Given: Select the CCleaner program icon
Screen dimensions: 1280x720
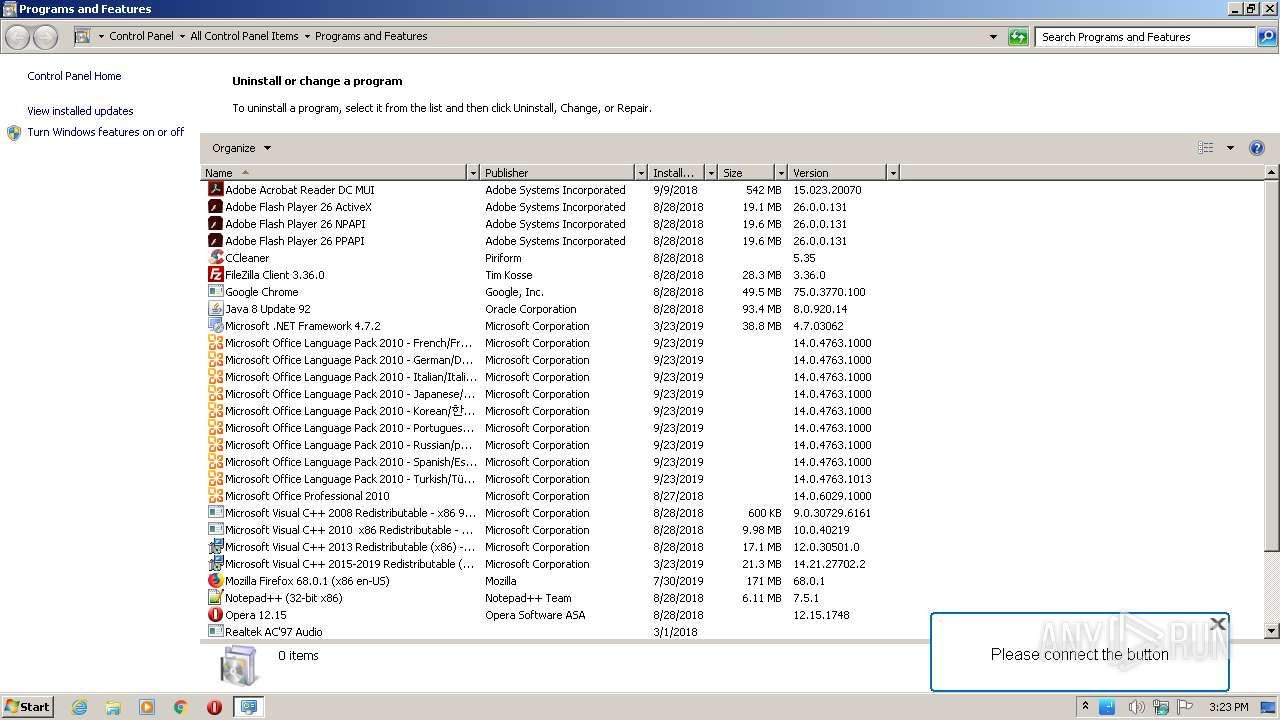Looking at the screenshot, I should tap(215, 258).
